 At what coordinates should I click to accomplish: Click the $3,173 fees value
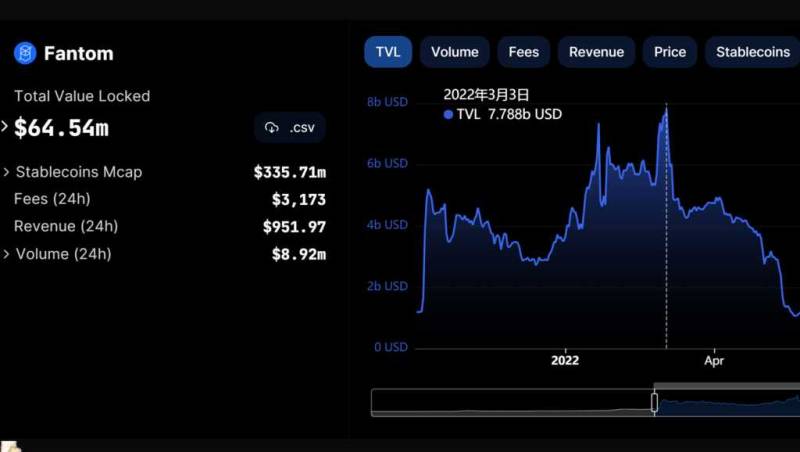[298, 199]
